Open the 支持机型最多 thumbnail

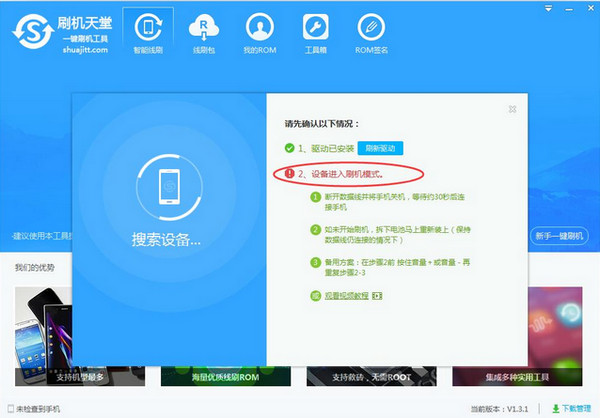(x=80, y=336)
